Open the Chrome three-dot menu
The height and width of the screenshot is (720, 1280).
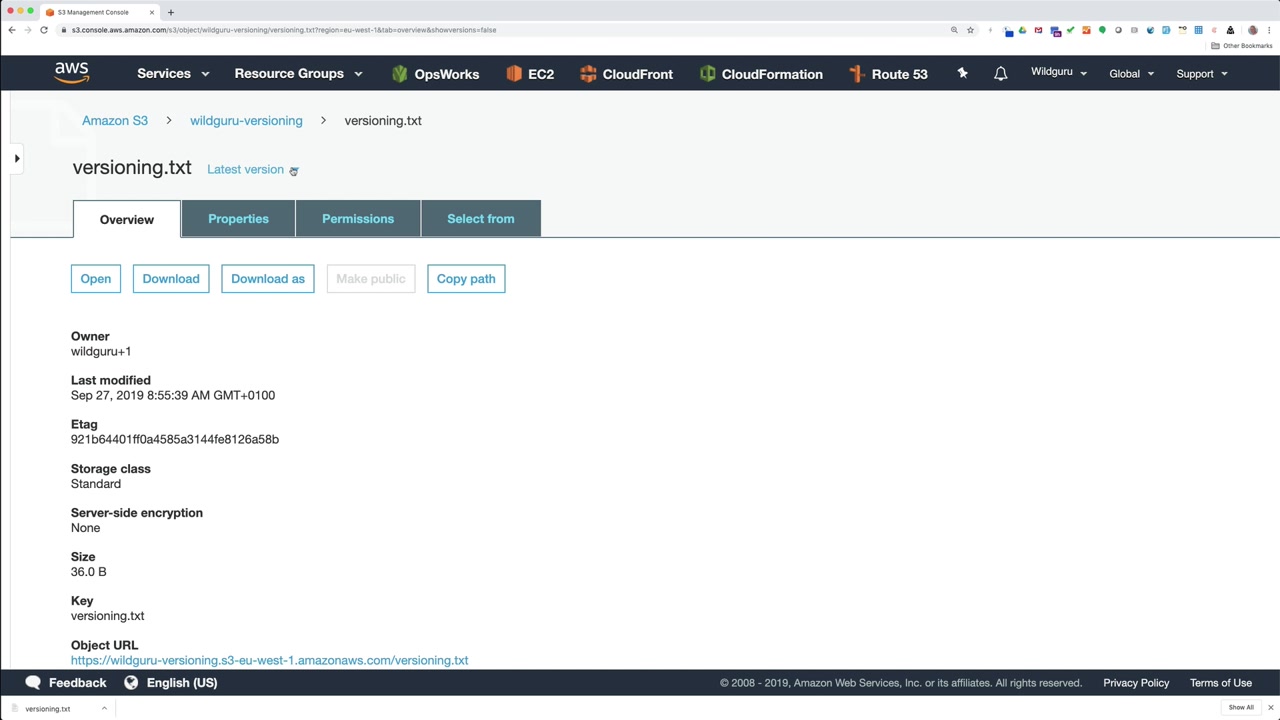[x=1269, y=30]
